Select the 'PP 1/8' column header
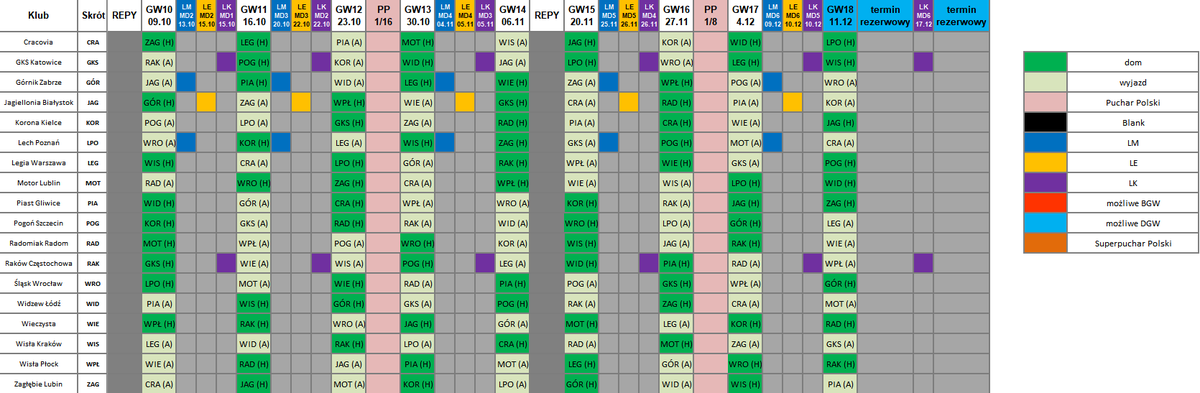 pos(711,16)
